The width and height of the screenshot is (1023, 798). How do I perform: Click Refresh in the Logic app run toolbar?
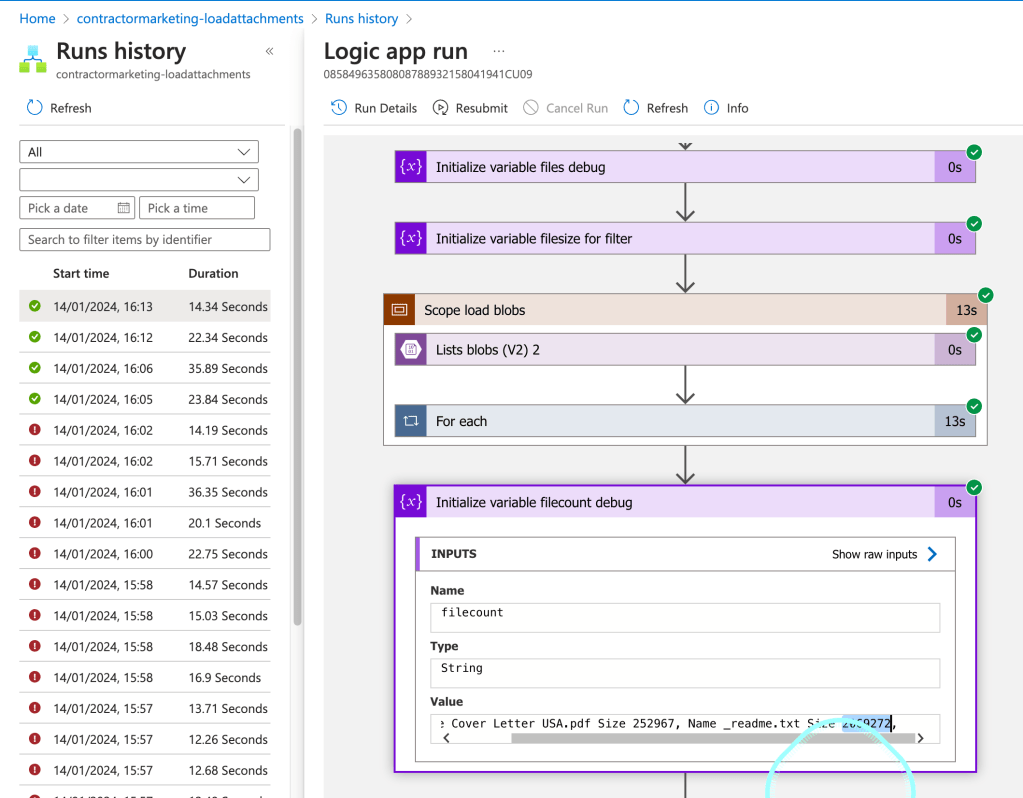(656, 108)
